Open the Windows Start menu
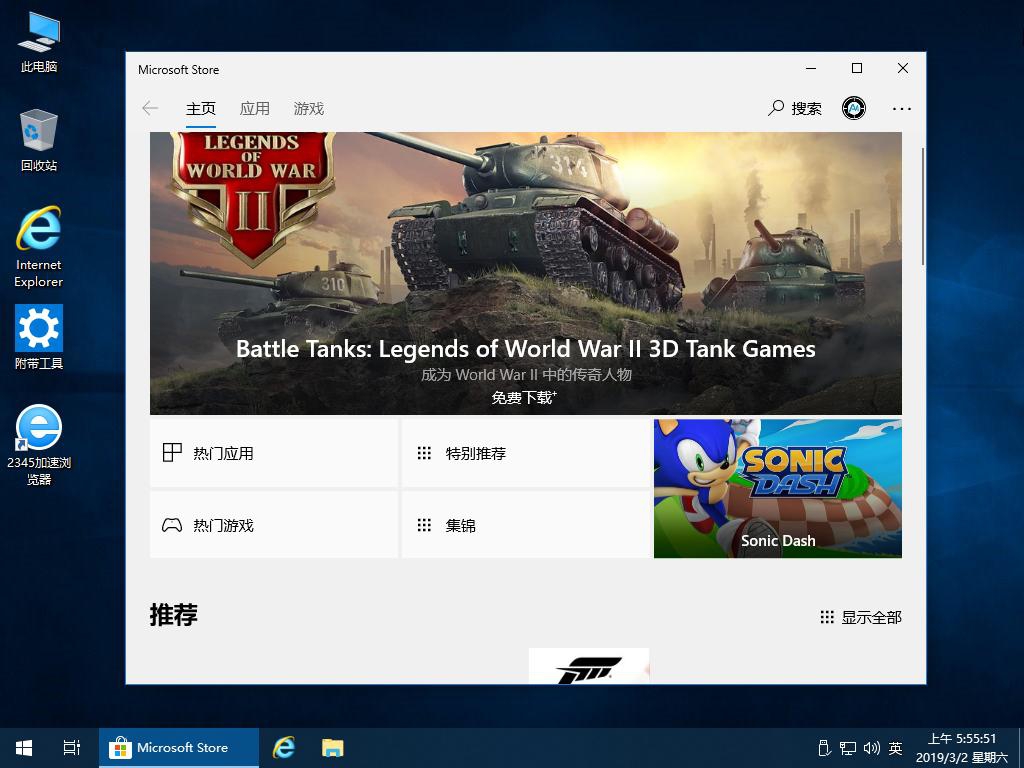Image resolution: width=1024 pixels, height=768 pixels. click(x=24, y=748)
